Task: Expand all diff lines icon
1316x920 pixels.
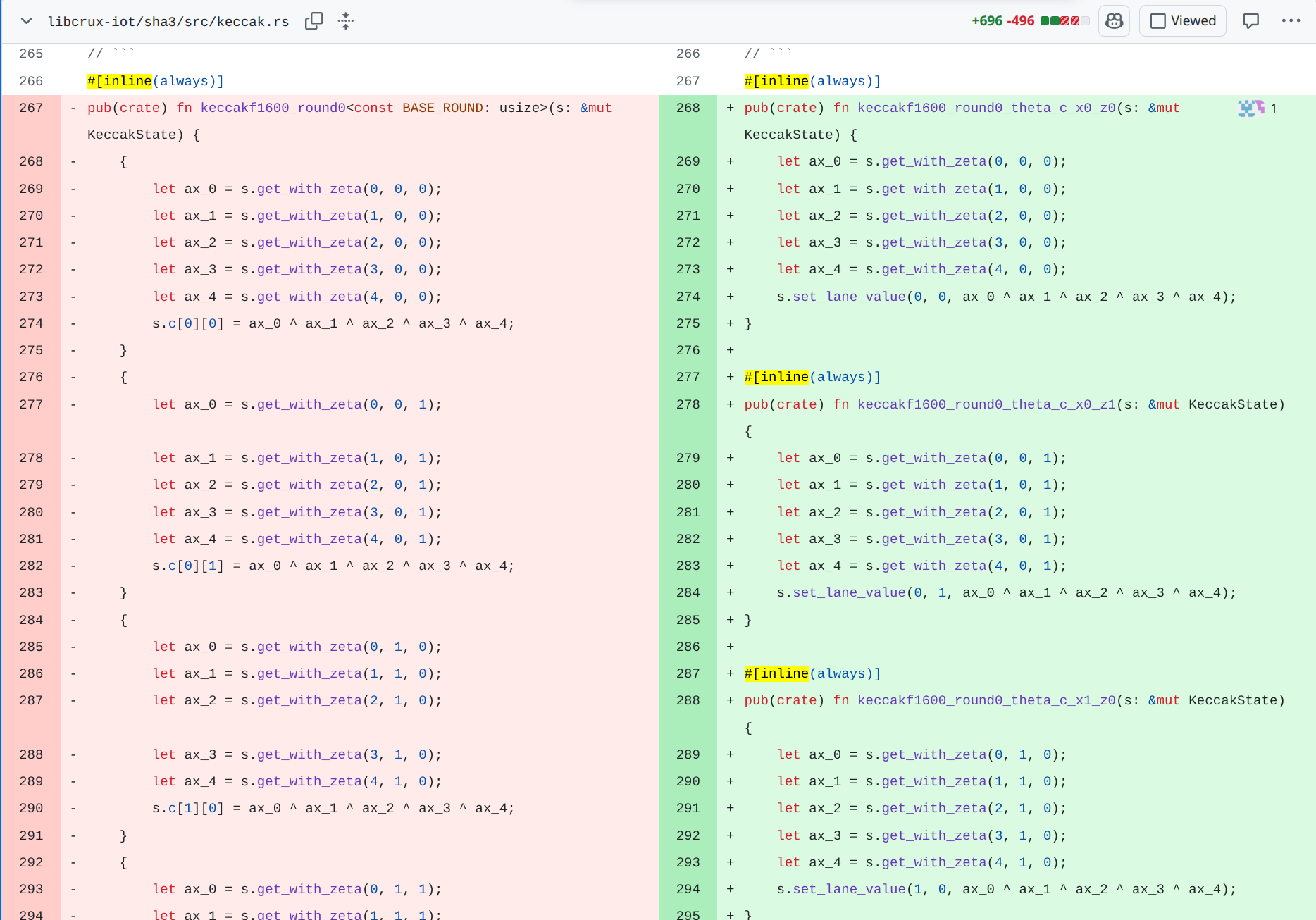Action: 346,21
